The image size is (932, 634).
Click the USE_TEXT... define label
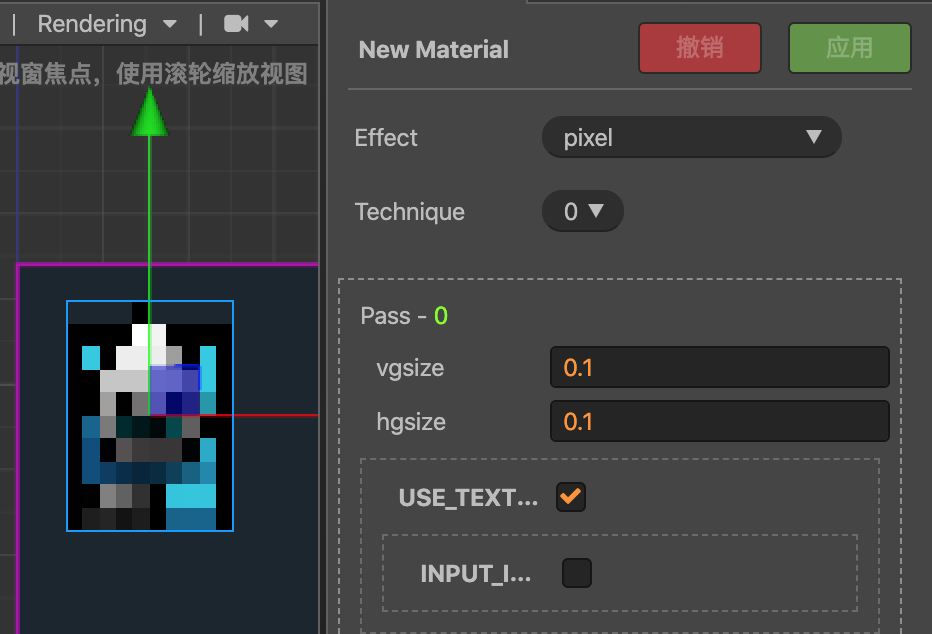[468, 498]
